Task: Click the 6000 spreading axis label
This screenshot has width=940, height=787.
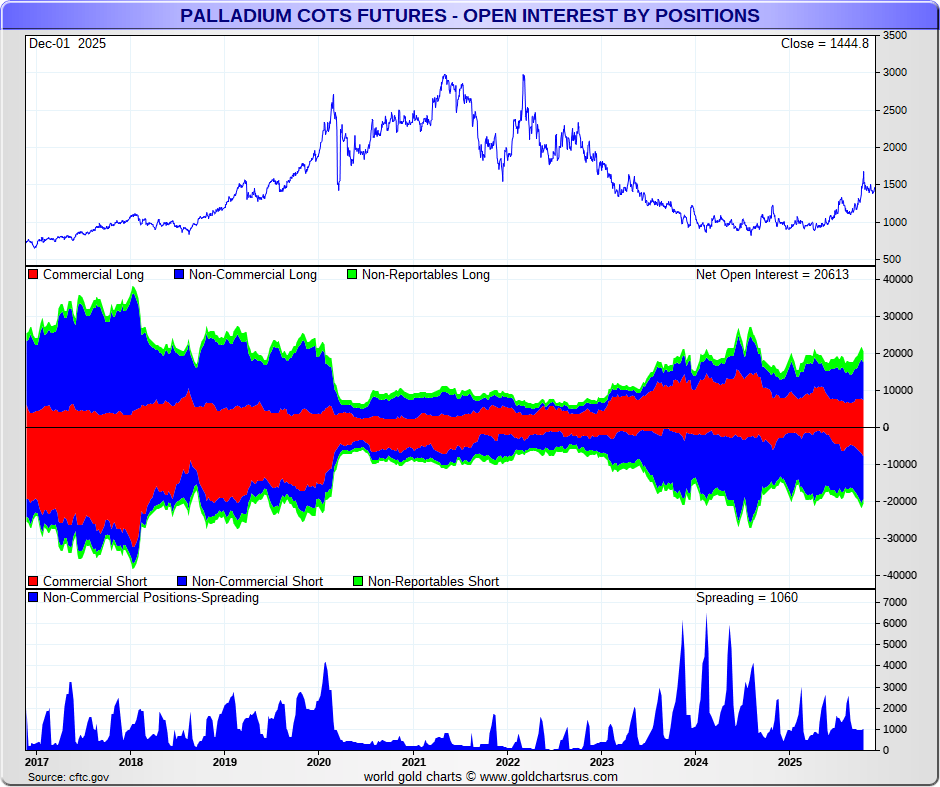Action: click(x=895, y=623)
